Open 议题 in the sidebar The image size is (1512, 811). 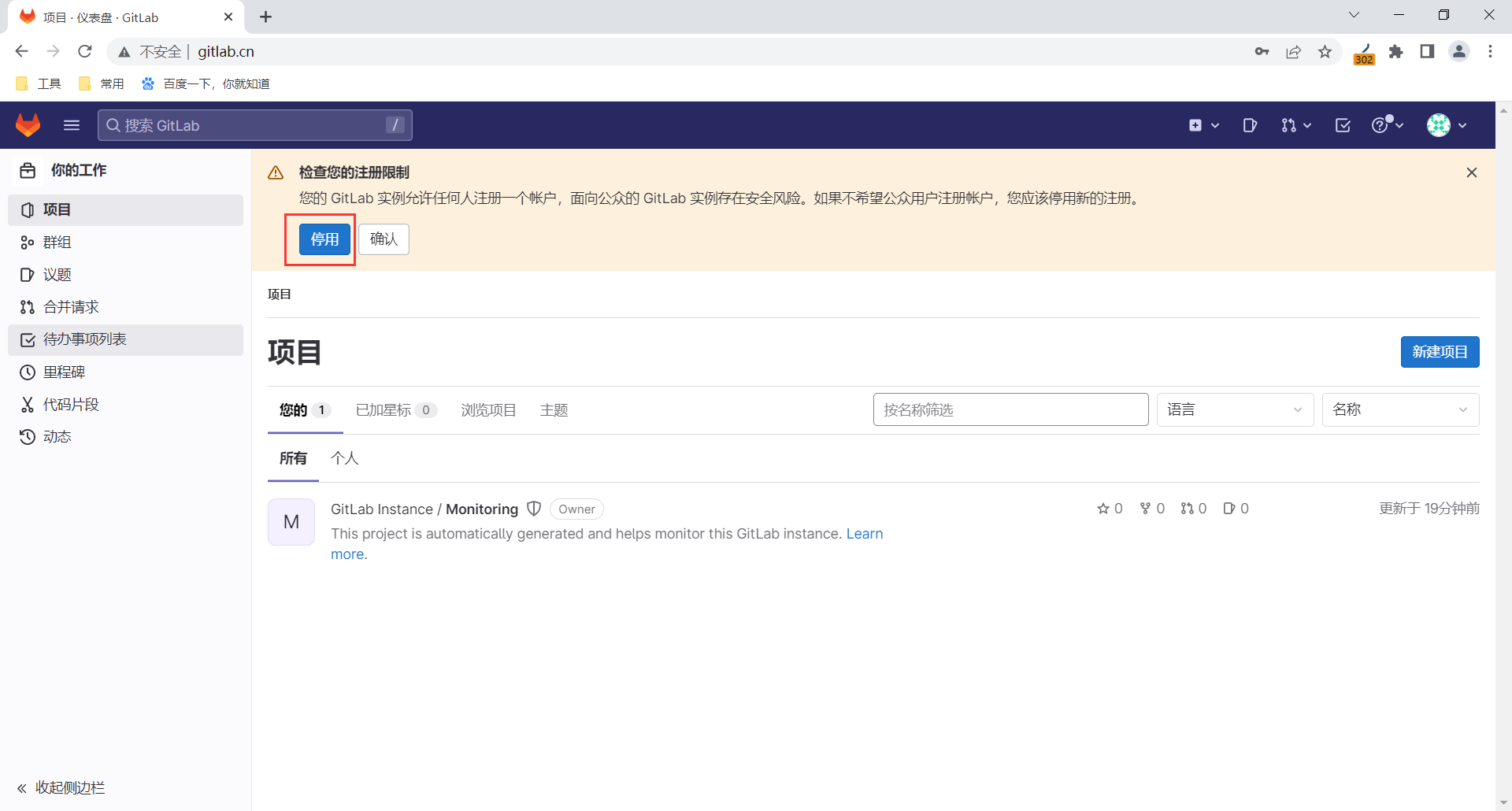point(125,275)
